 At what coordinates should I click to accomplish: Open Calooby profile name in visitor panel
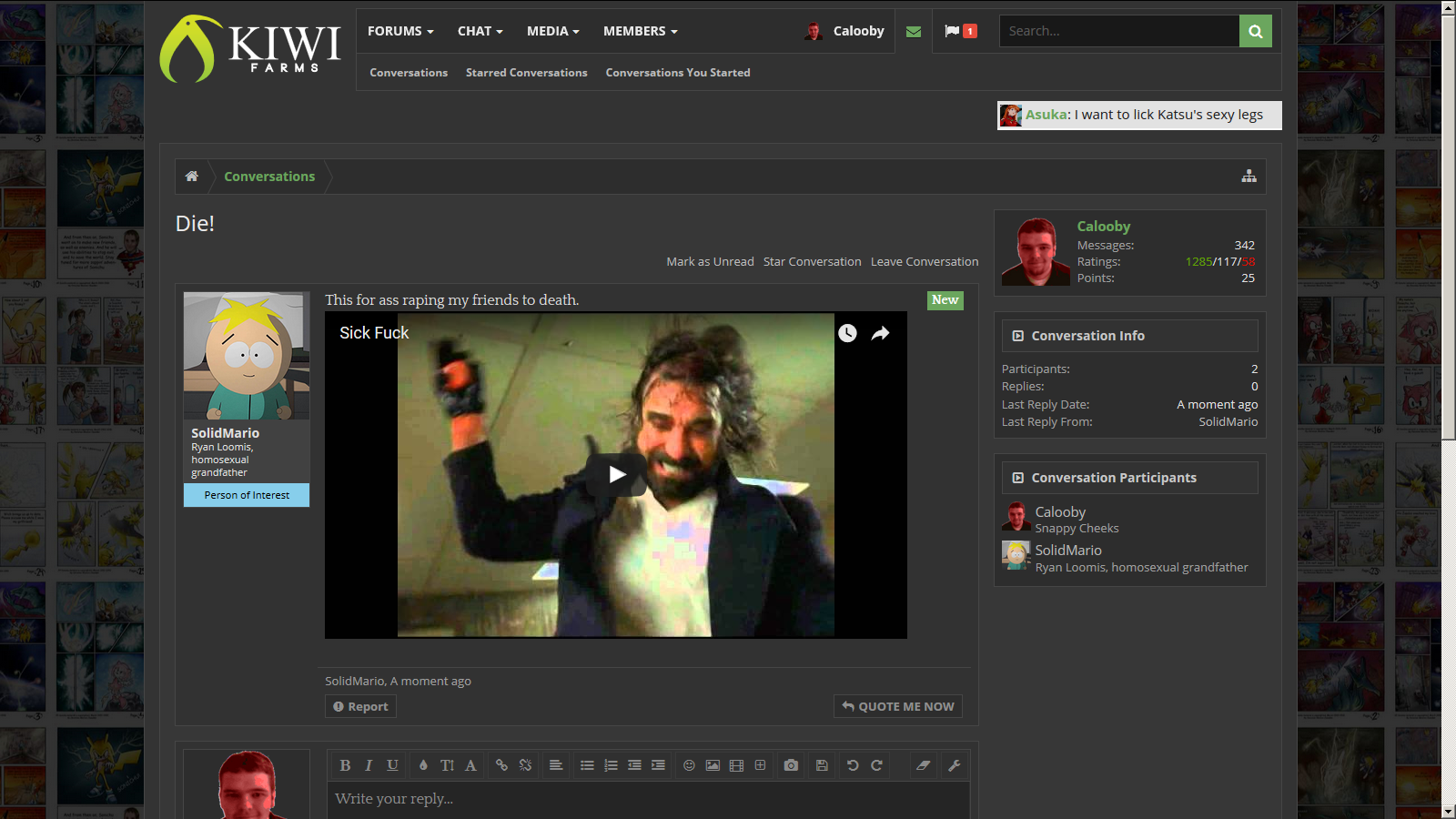1103,227
